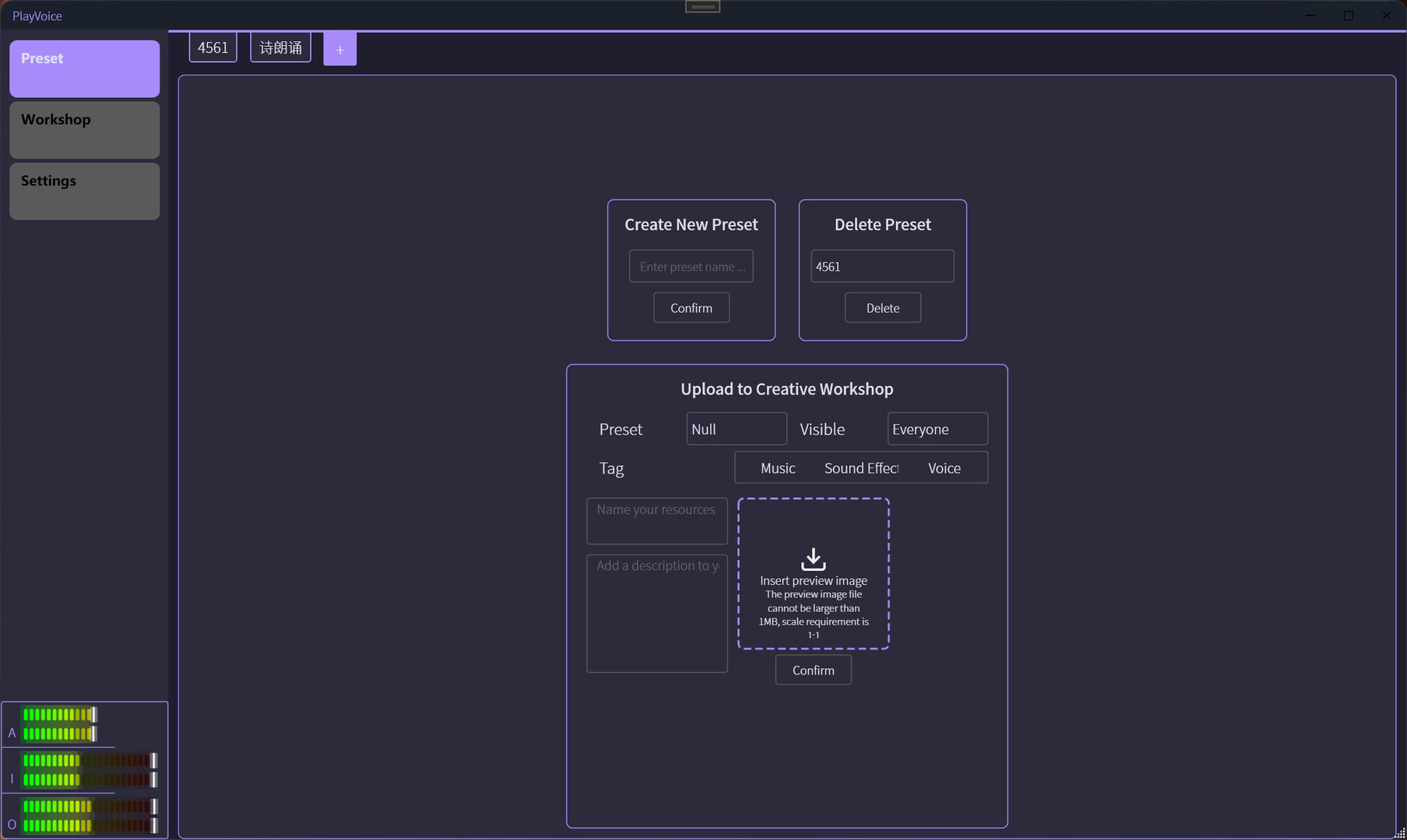Toggle the Sound Effect tag
The width and height of the screenshot is (1407, 840).
861,468
